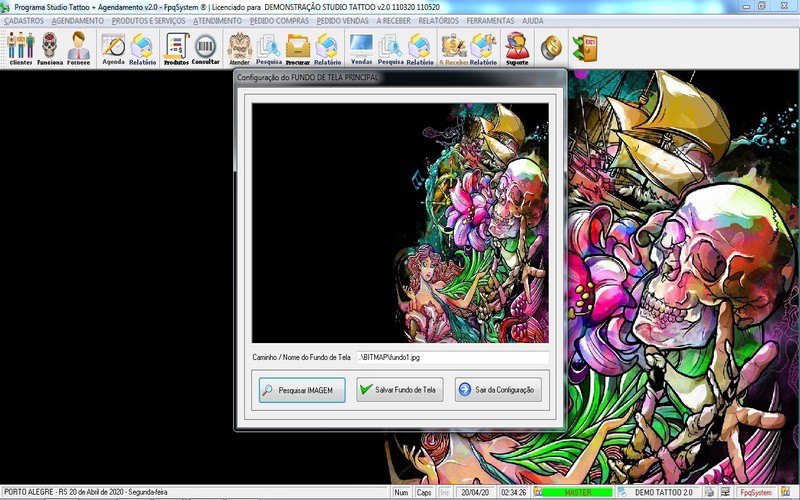This screenshot has height=500, width=800.
Task: Click the MASTER user indicator in status bar
Action: (577, 492)
